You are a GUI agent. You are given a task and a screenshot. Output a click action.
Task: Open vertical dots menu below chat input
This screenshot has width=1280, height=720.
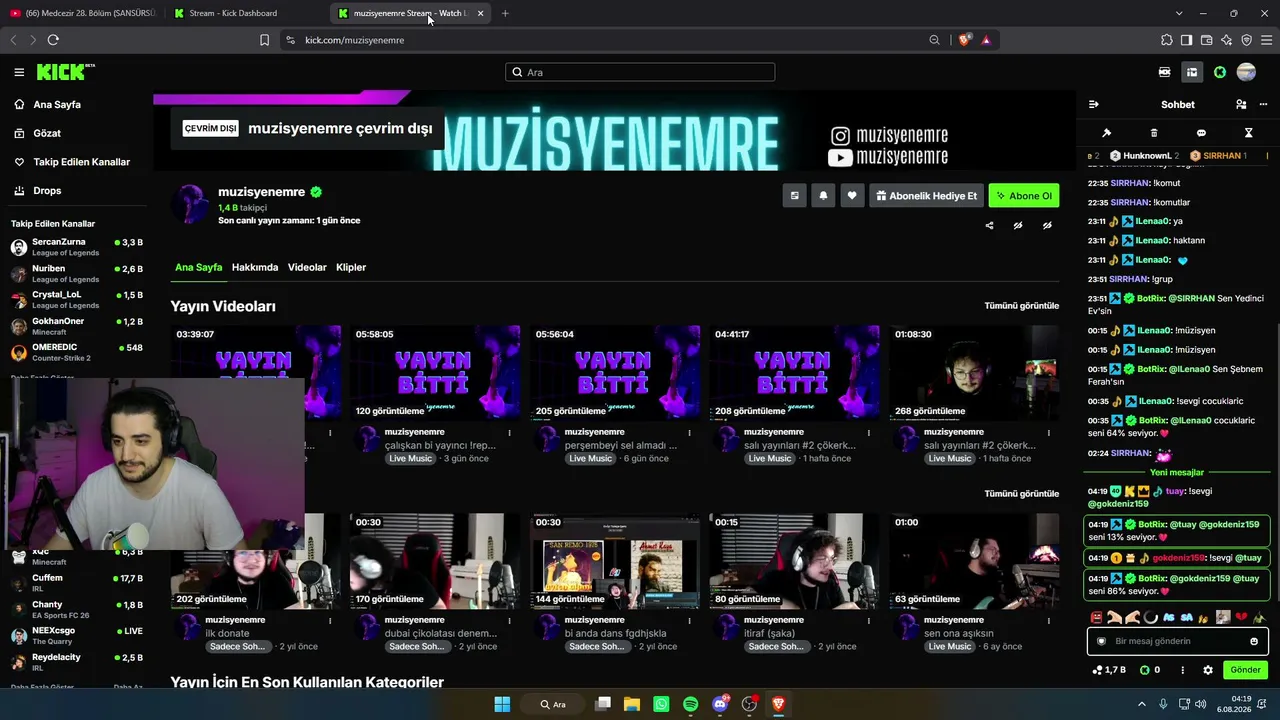1183,670
